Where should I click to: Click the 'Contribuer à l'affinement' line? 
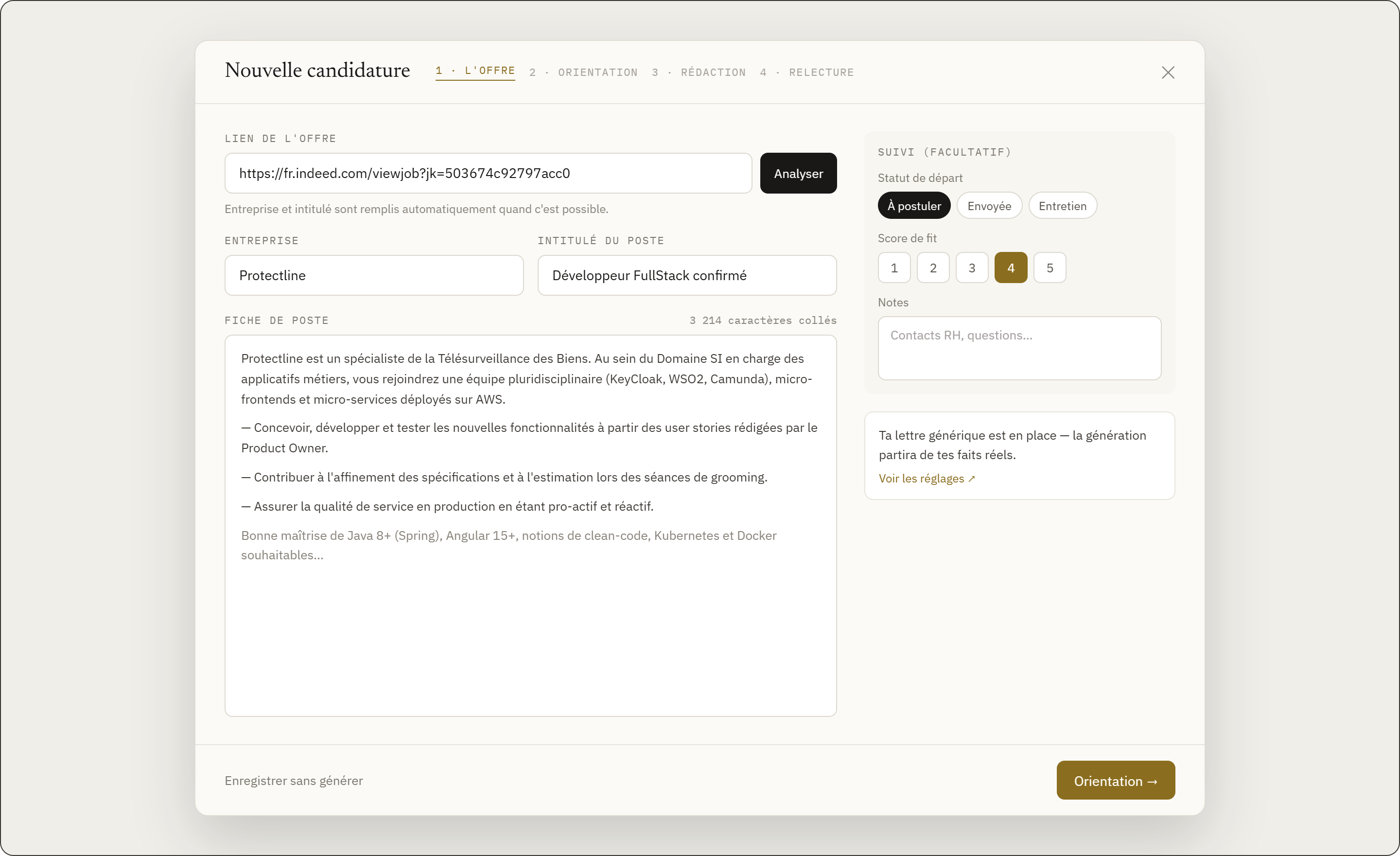(504, 478)
